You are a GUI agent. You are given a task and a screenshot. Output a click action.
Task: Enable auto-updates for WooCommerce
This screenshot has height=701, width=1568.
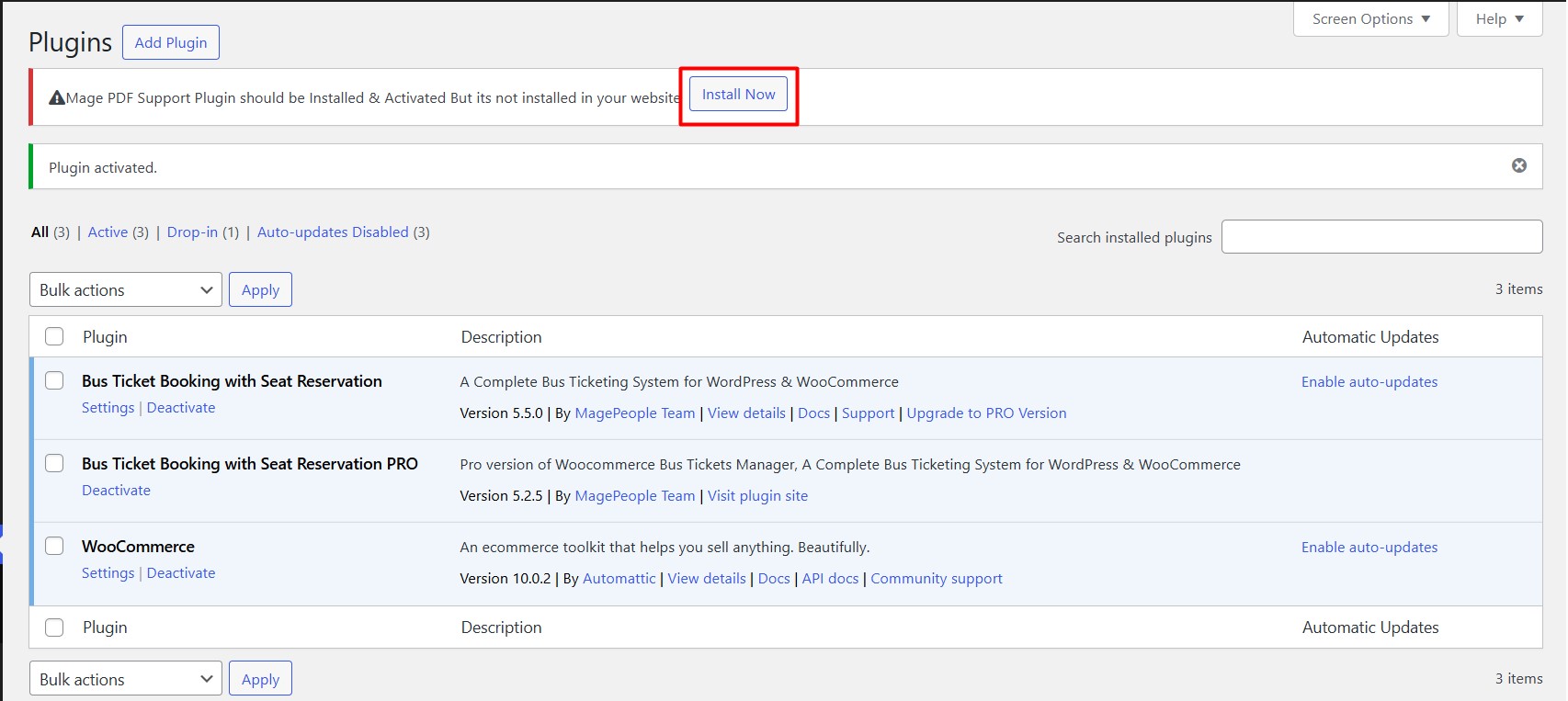[1369, 547]
